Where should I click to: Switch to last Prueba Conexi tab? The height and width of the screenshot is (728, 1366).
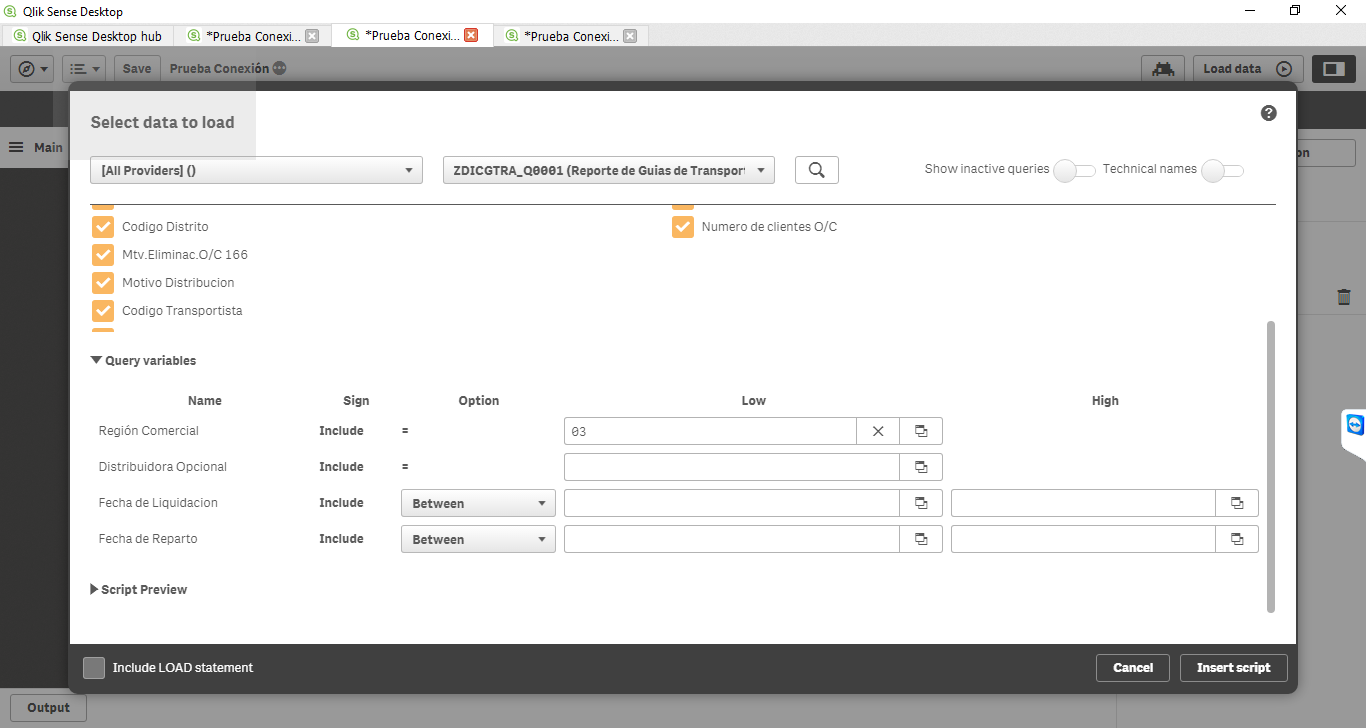(x=570, y=36)
